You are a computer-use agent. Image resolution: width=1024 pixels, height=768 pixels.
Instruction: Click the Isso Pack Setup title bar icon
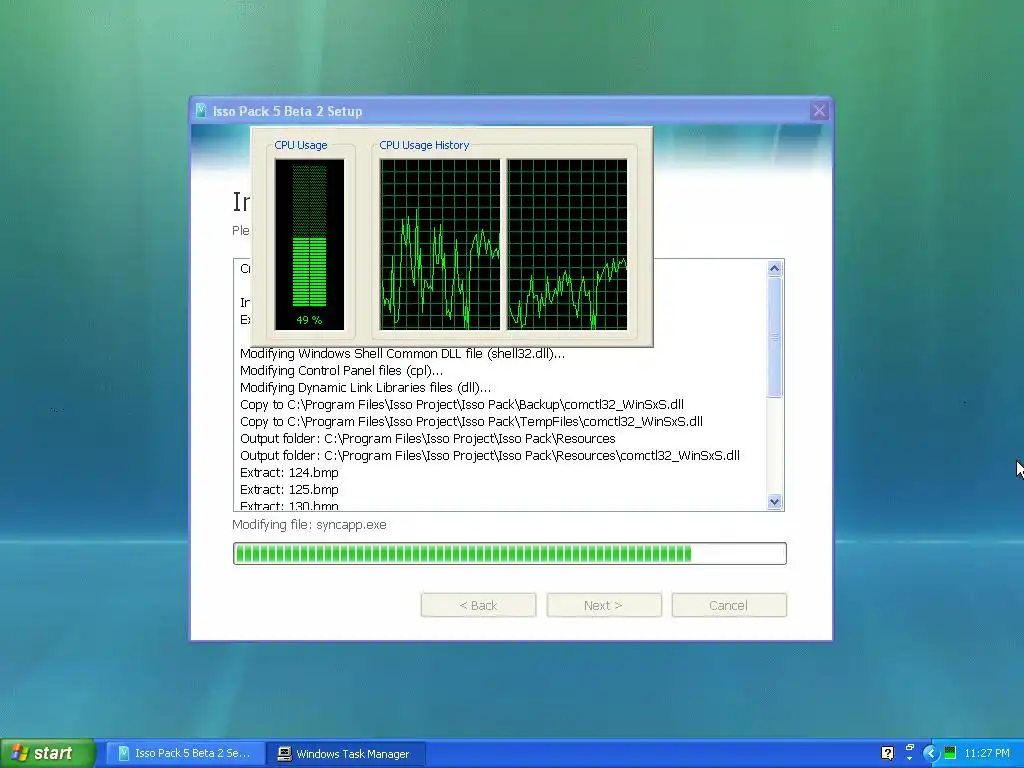pyautogui.click(x=201, y=111)
